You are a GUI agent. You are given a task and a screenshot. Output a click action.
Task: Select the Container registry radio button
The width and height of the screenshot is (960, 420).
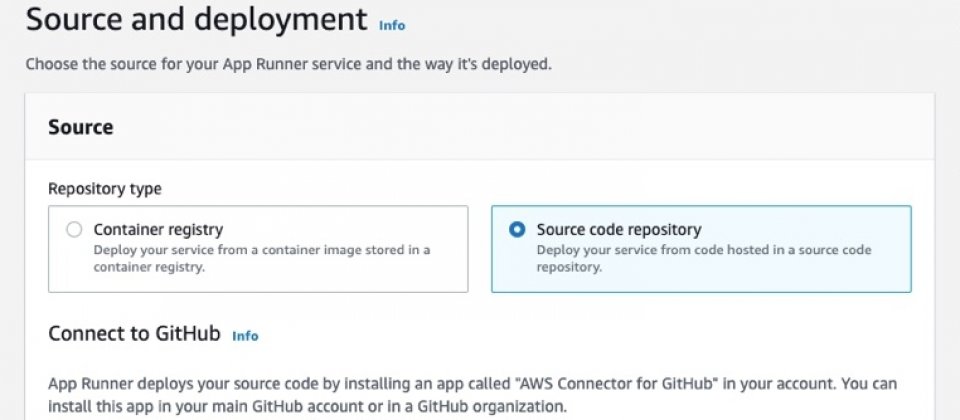click(74, 230)
